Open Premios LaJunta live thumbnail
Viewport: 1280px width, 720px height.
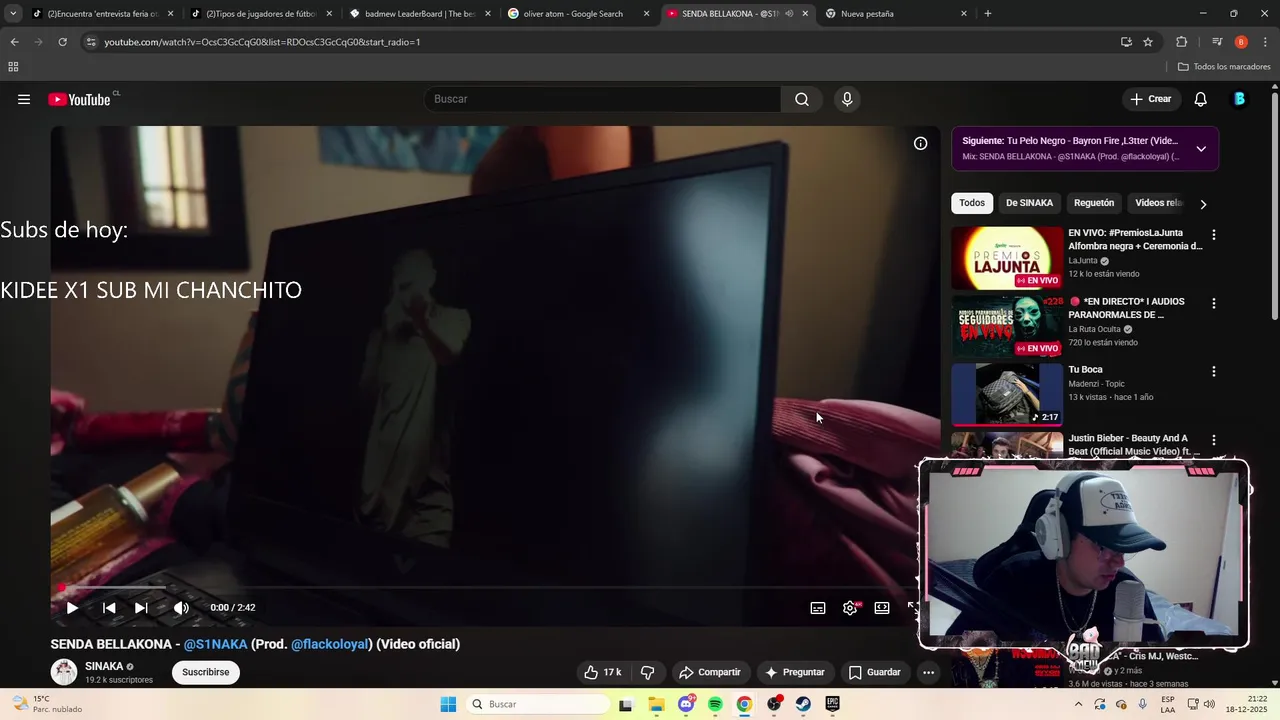[x=1007, y=258]
